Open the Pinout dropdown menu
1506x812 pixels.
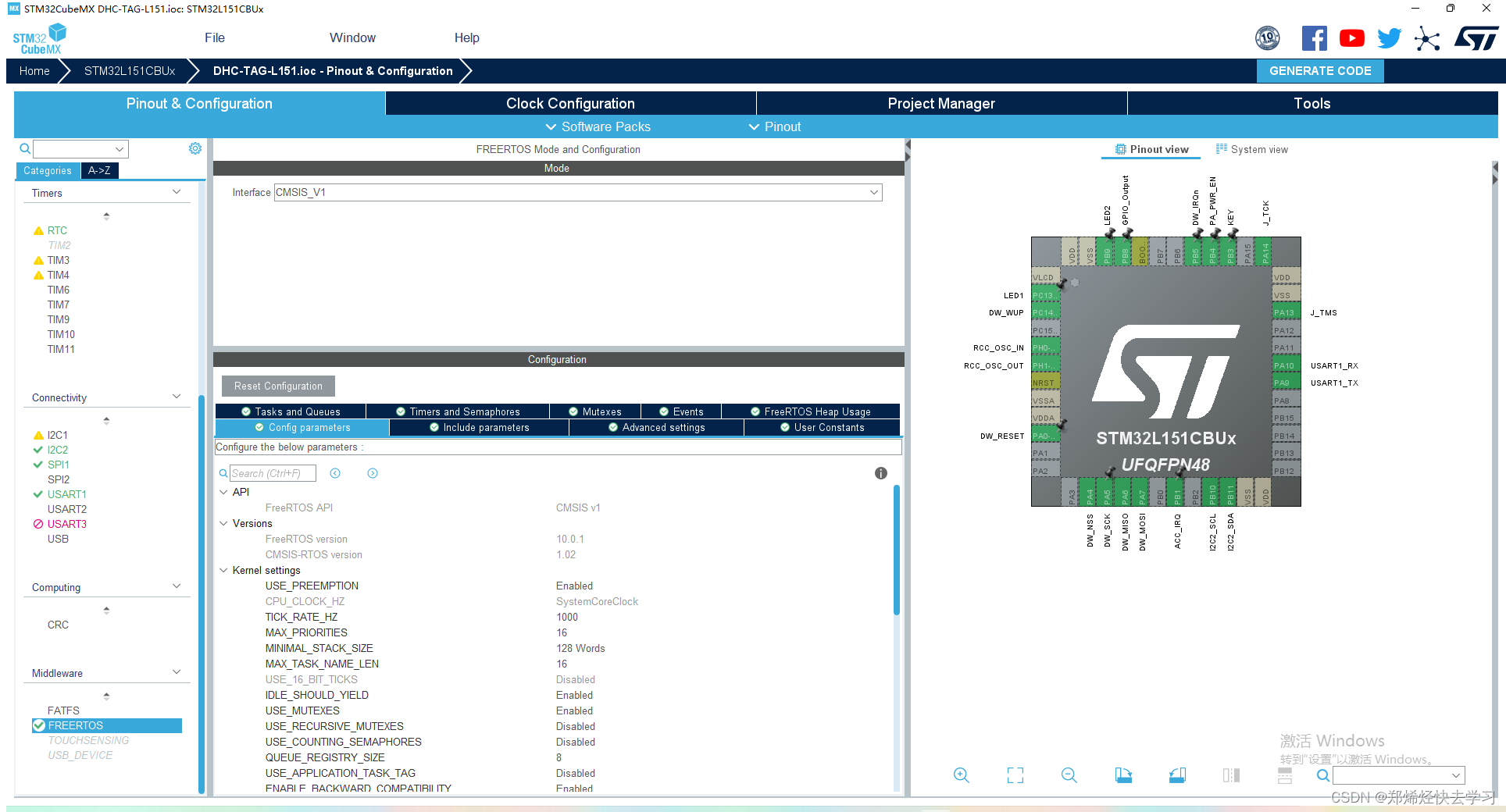tap(774, 126)
